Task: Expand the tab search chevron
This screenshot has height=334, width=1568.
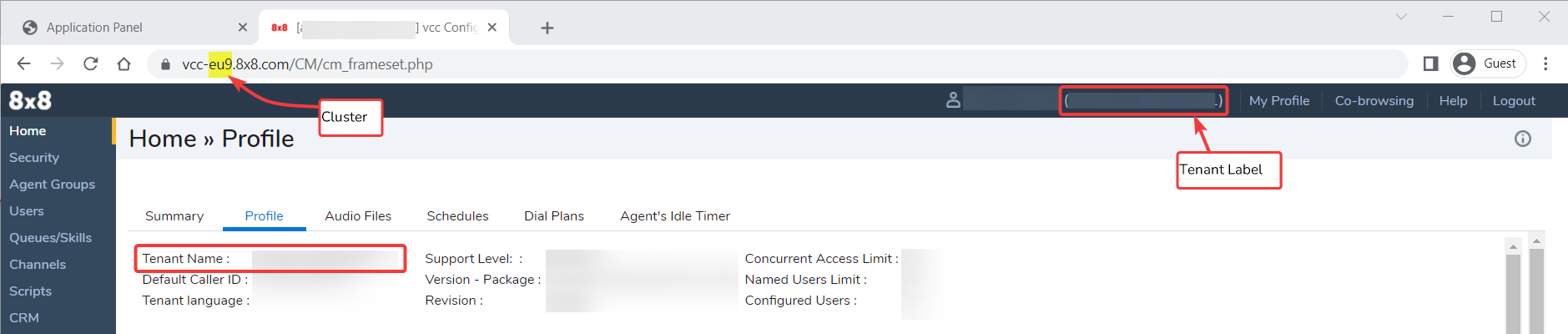Action: (1401, 17)
